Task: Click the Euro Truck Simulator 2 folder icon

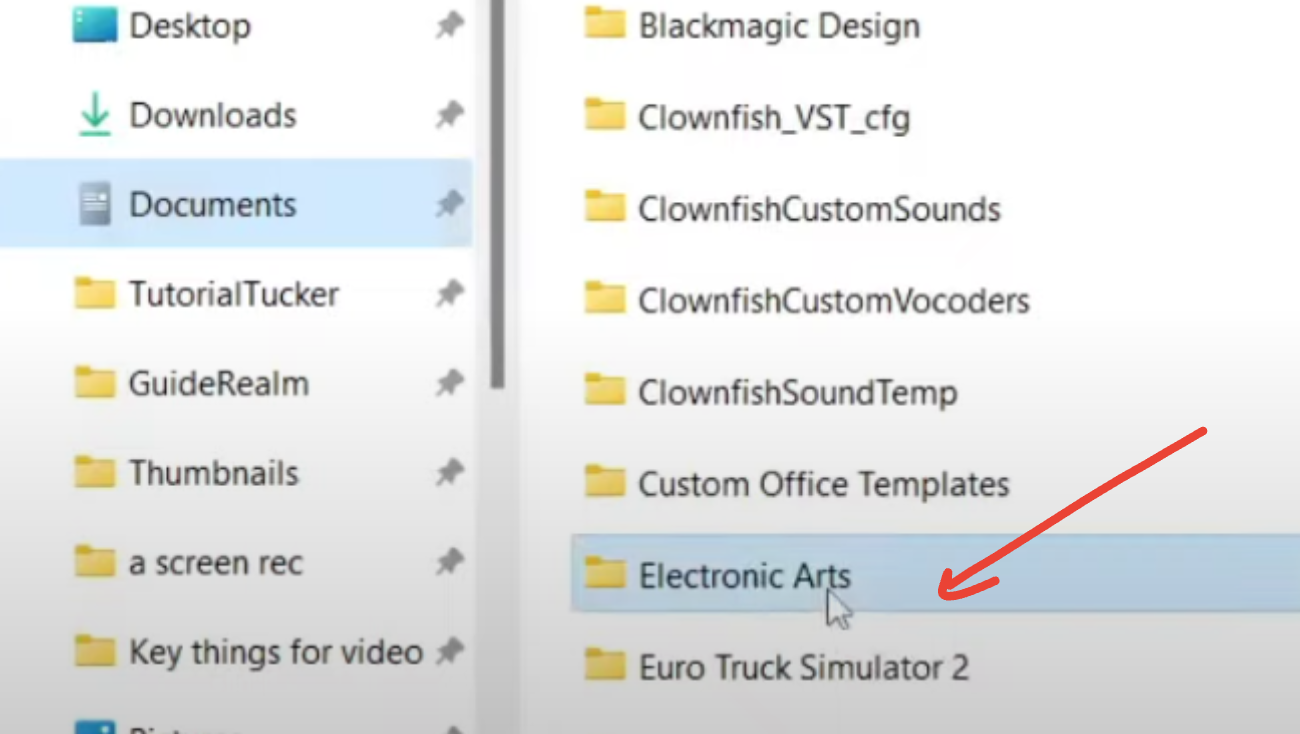Action: coord(604,666)
